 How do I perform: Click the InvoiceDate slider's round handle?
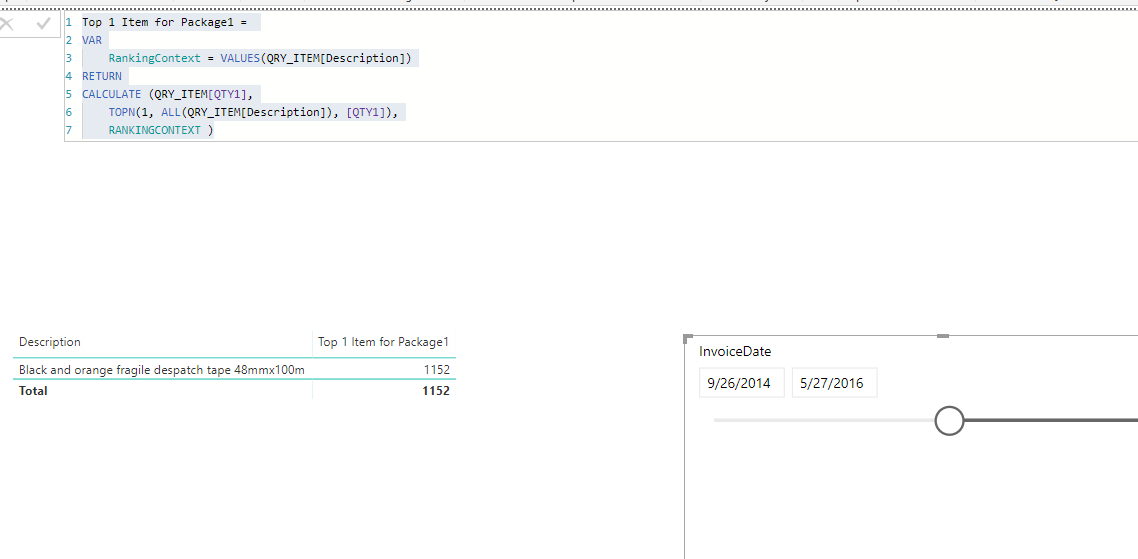[949, 420]
